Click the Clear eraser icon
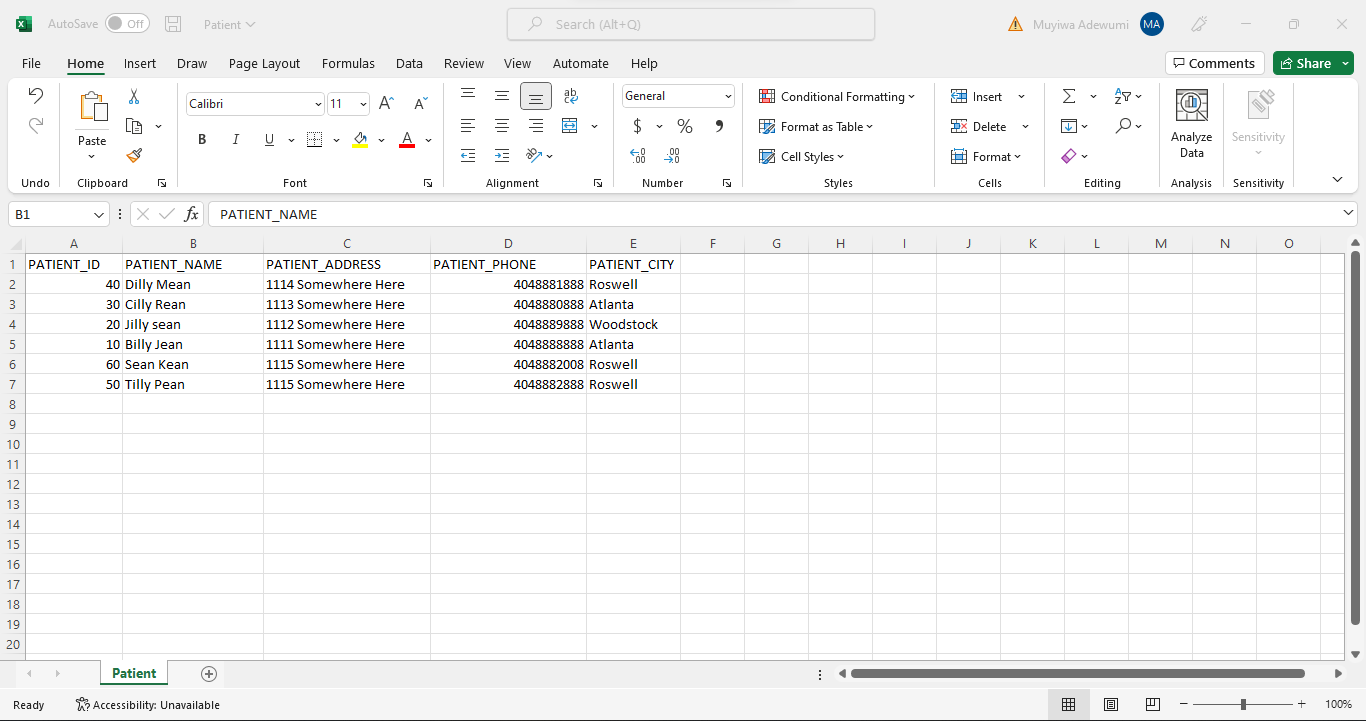This screenshot has height=721, width=1366. click(1068, 156)
